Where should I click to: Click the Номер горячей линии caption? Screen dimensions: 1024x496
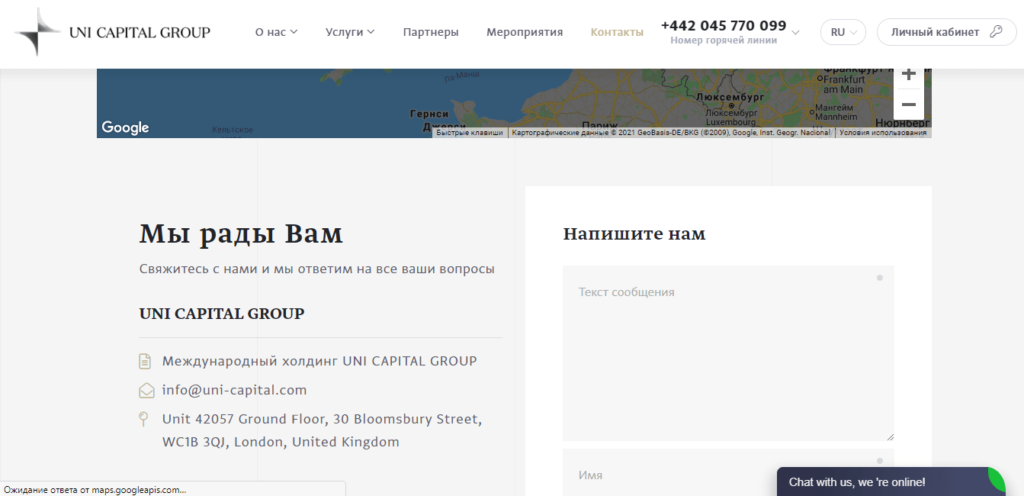724,40
